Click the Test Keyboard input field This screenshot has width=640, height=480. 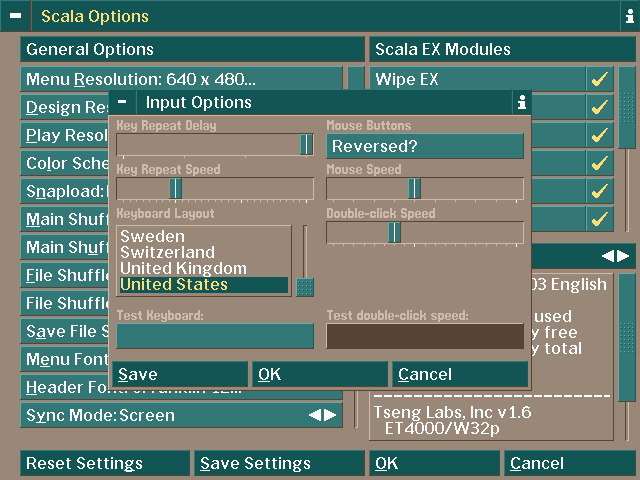pos(215,336)
